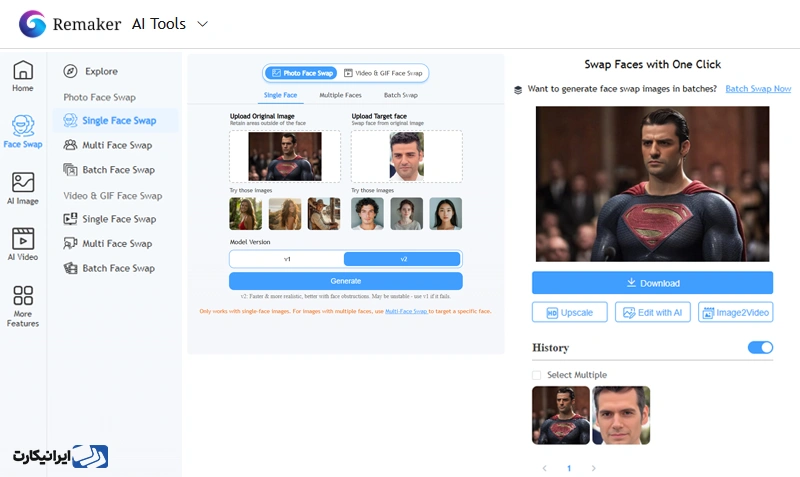Switch to Photo Face Swap mode
This screenshot has width=800, height=477.
tap(302, 73)
